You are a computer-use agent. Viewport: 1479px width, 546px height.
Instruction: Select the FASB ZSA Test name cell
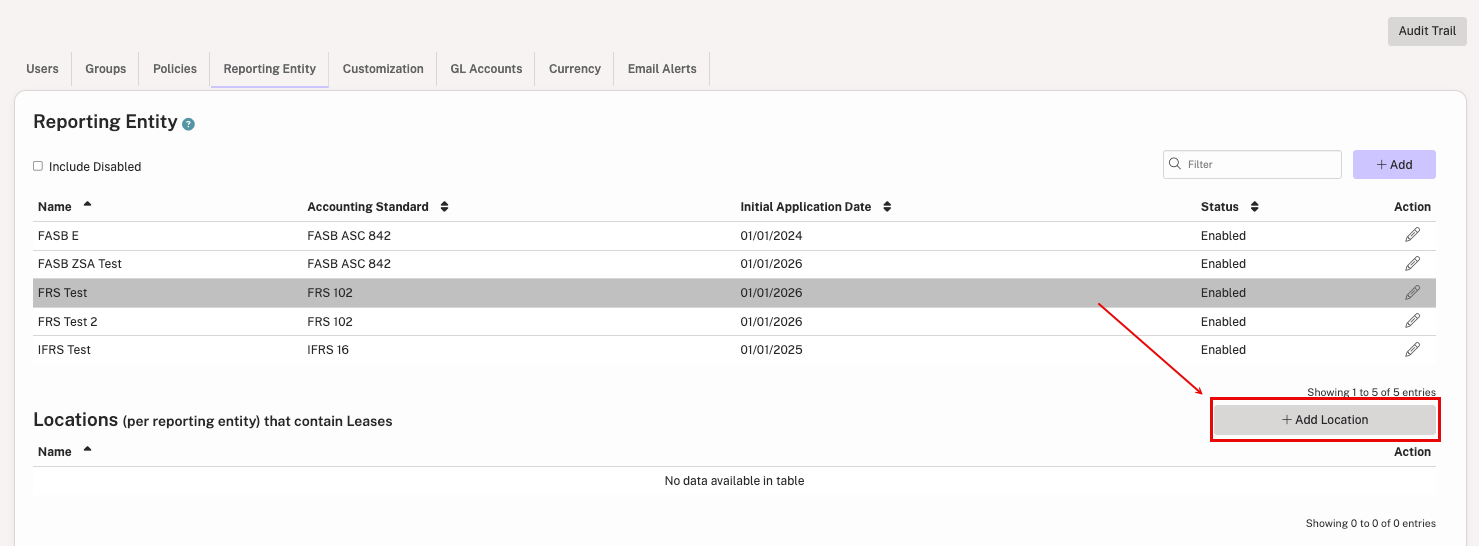(x=80, y=264)
